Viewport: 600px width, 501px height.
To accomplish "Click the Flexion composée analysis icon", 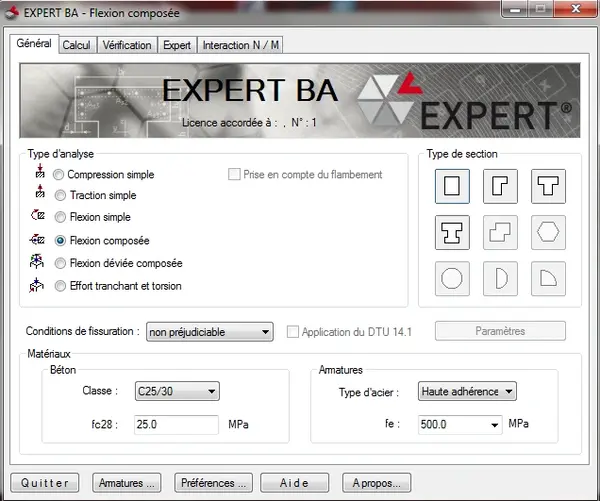I will (x=37, y=240).
